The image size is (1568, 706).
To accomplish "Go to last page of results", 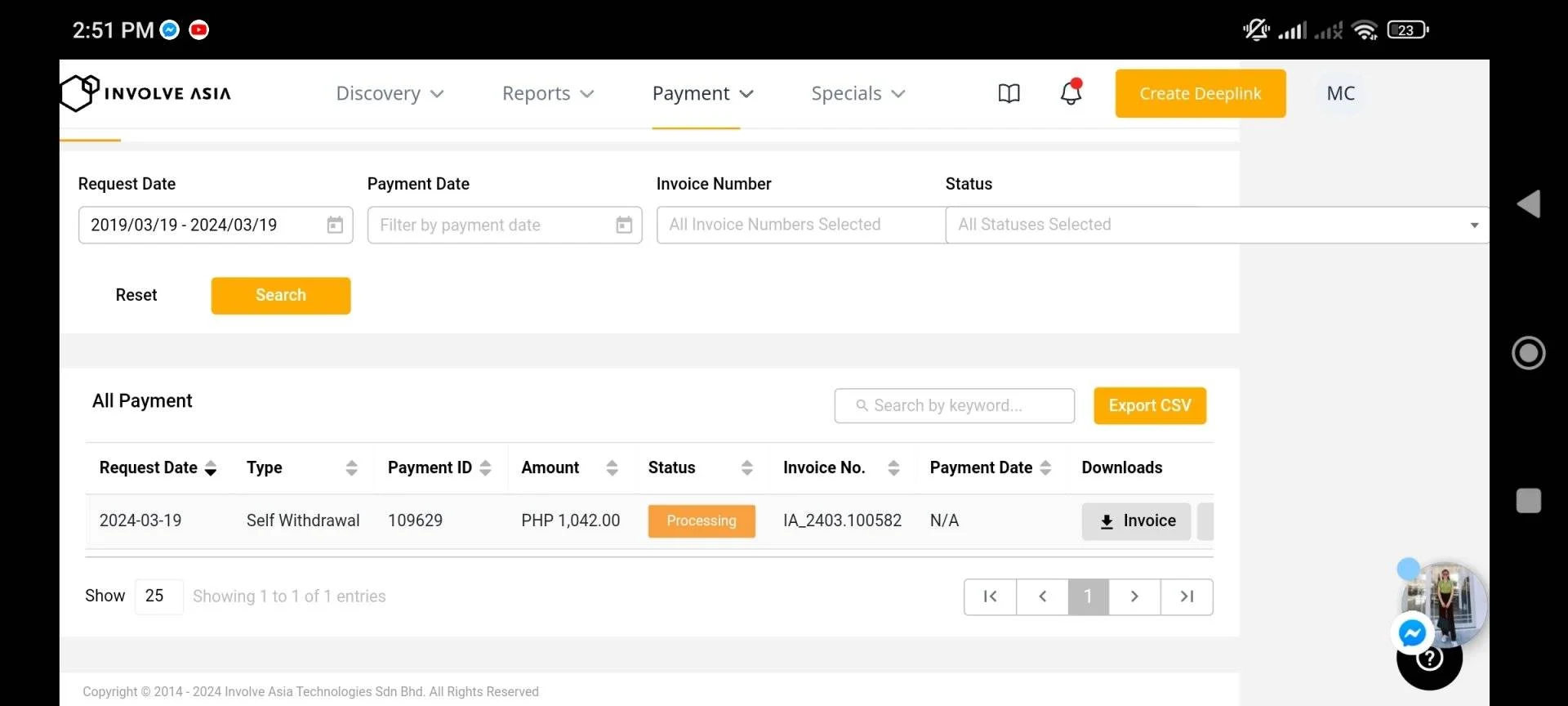I will tap(1187, 597).
